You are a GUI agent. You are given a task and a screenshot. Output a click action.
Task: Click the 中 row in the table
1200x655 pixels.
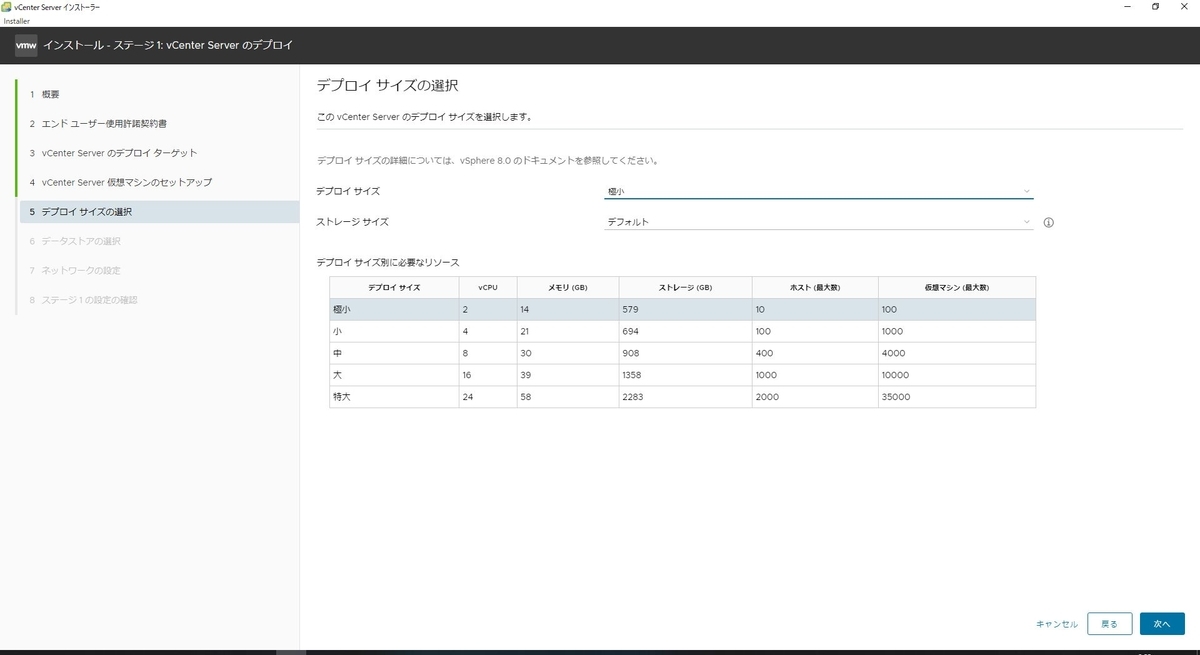[x=682, y=353]
